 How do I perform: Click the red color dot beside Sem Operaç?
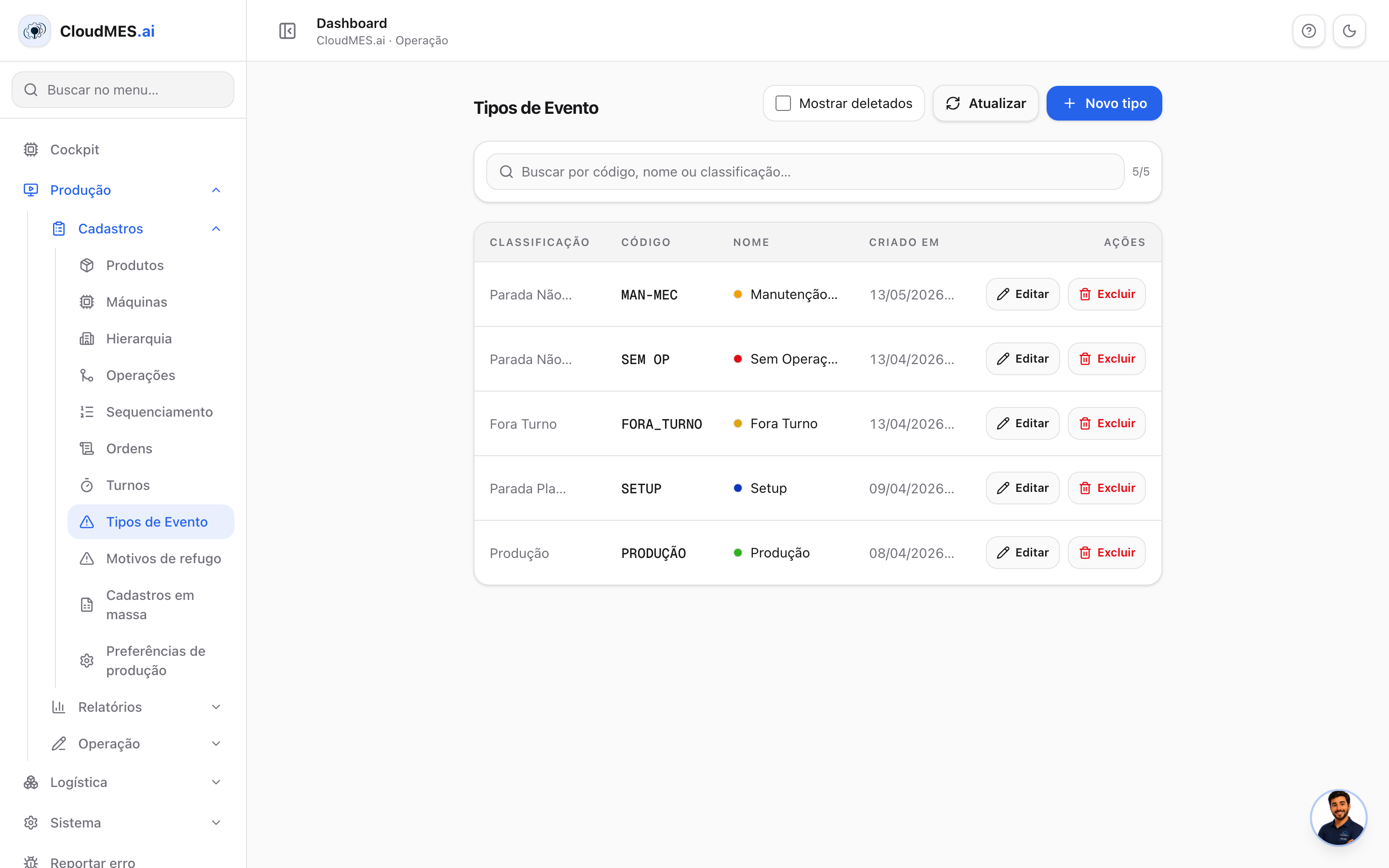click(737, 359)
